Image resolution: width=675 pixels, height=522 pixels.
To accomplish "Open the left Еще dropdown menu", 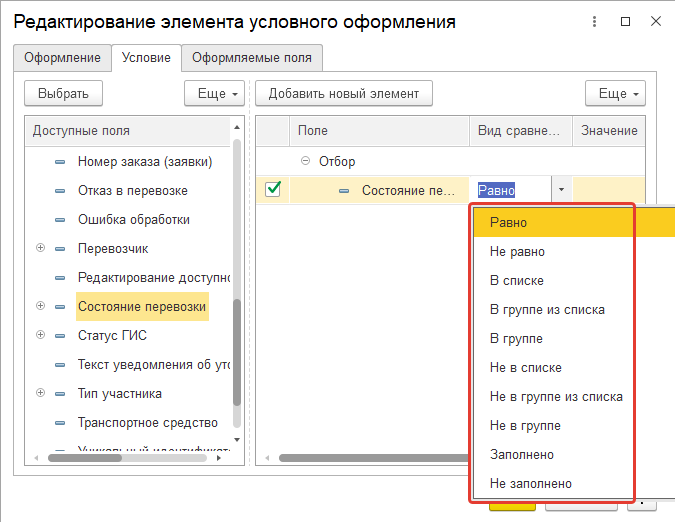I will (214, 93).
